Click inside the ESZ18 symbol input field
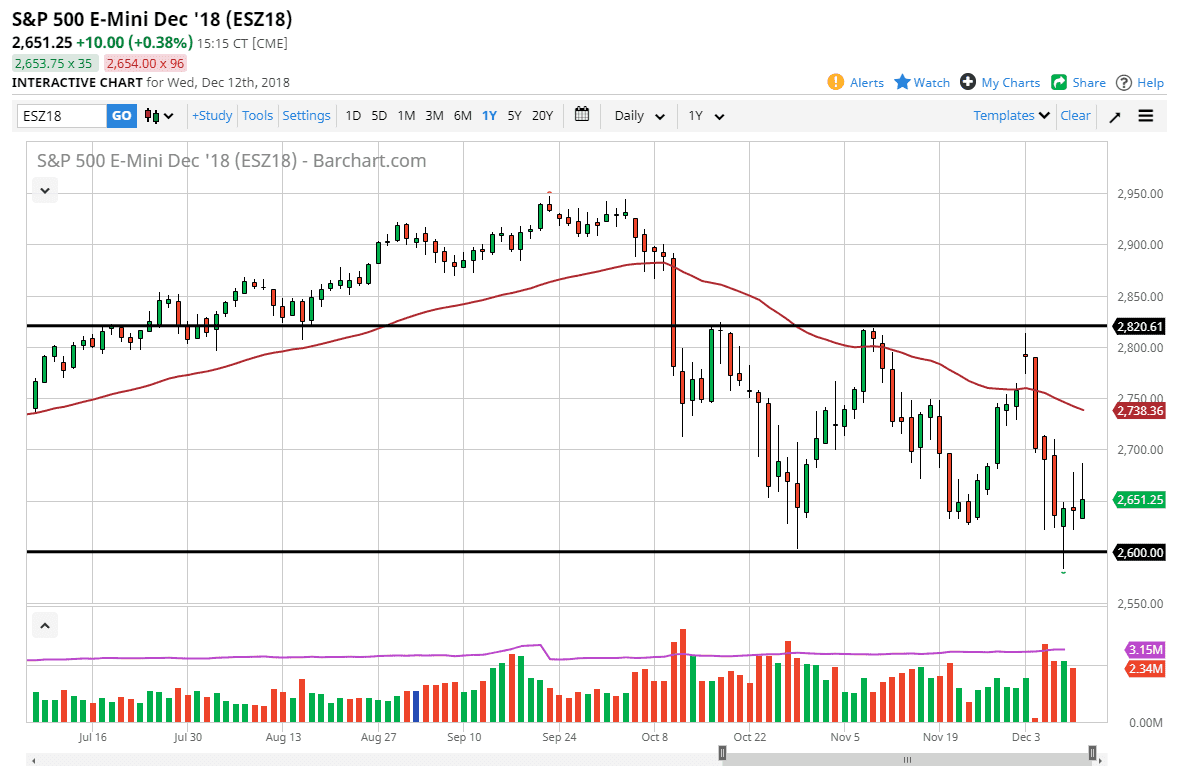This screenshot has height=766, width=1177. point(58,115)
